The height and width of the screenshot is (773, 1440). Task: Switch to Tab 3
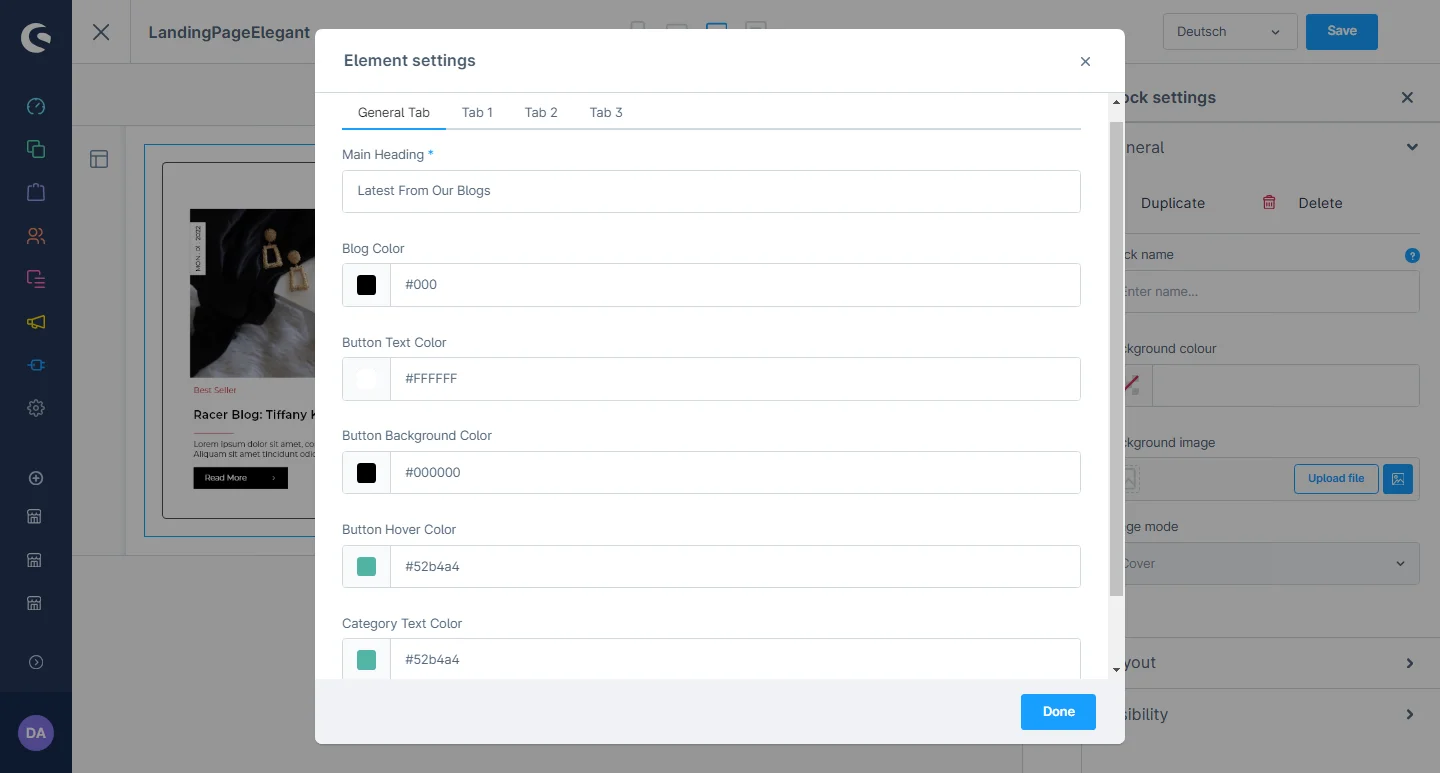click(606, 112)
